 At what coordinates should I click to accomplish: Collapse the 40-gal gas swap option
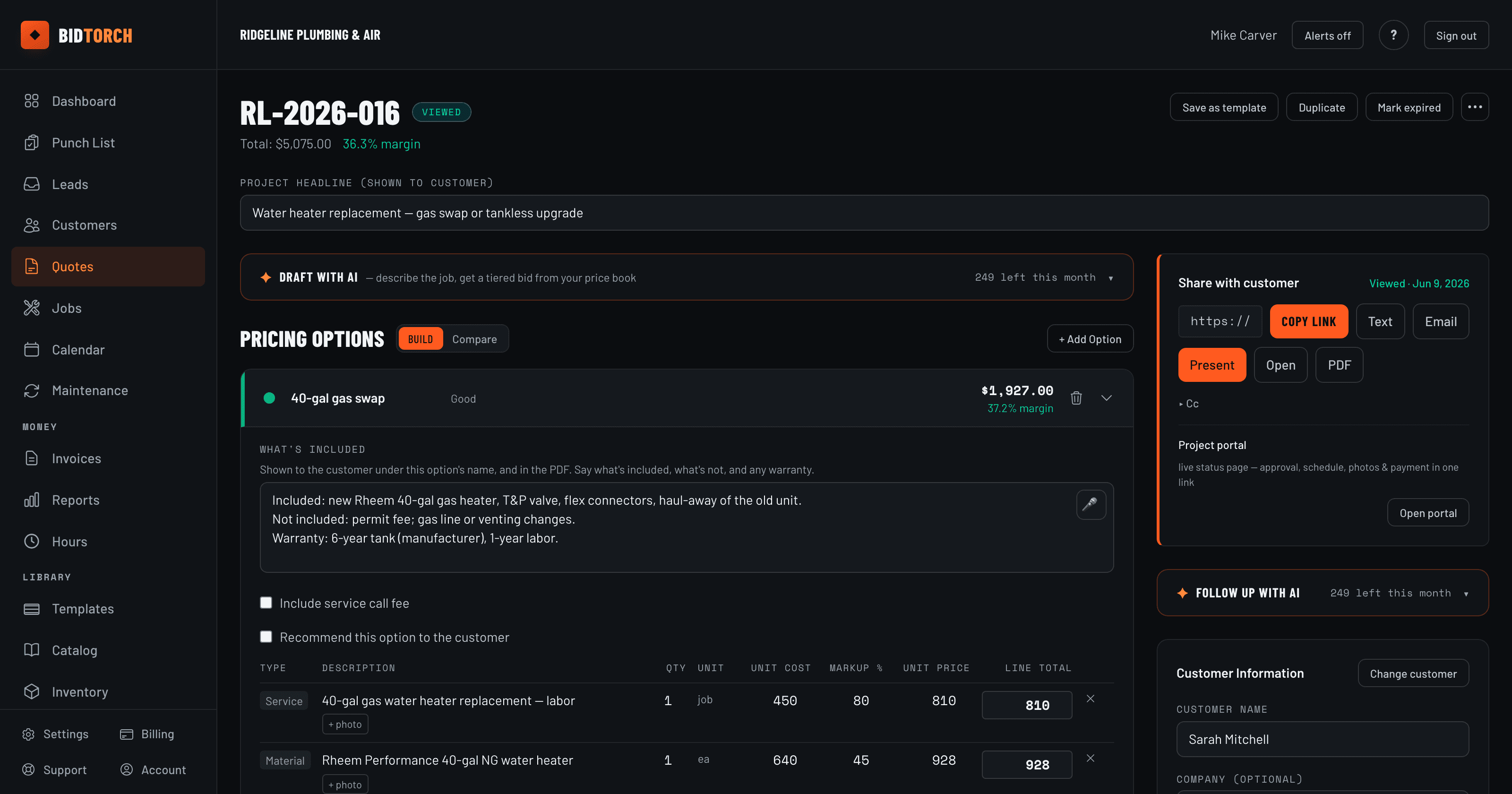pos(1107,398)
